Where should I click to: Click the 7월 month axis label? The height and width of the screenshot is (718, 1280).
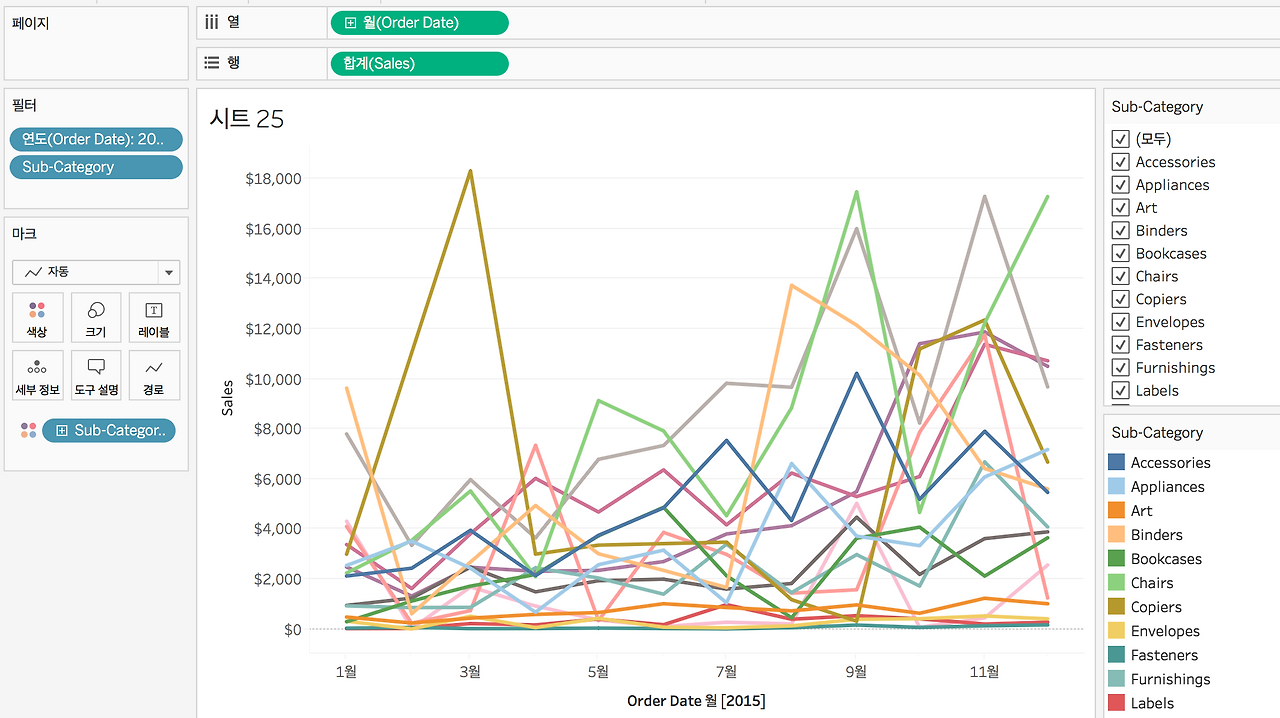(727, 671)
